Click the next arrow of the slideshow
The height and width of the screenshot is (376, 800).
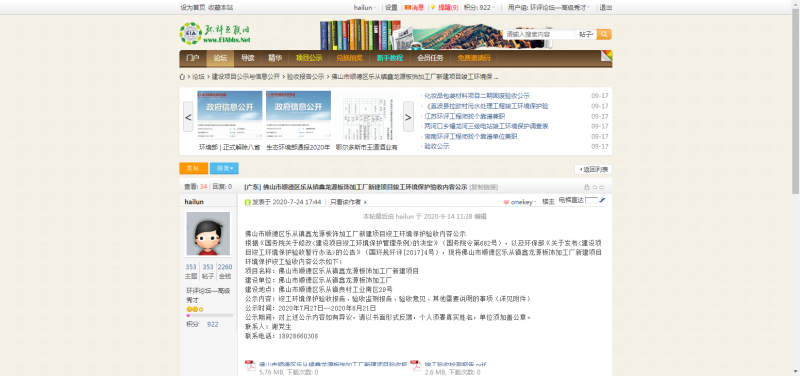point(408,116)
